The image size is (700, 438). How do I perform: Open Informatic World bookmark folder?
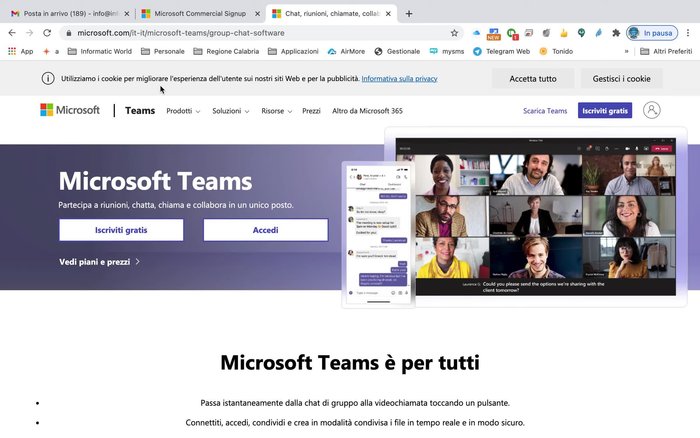coord(100,51)
